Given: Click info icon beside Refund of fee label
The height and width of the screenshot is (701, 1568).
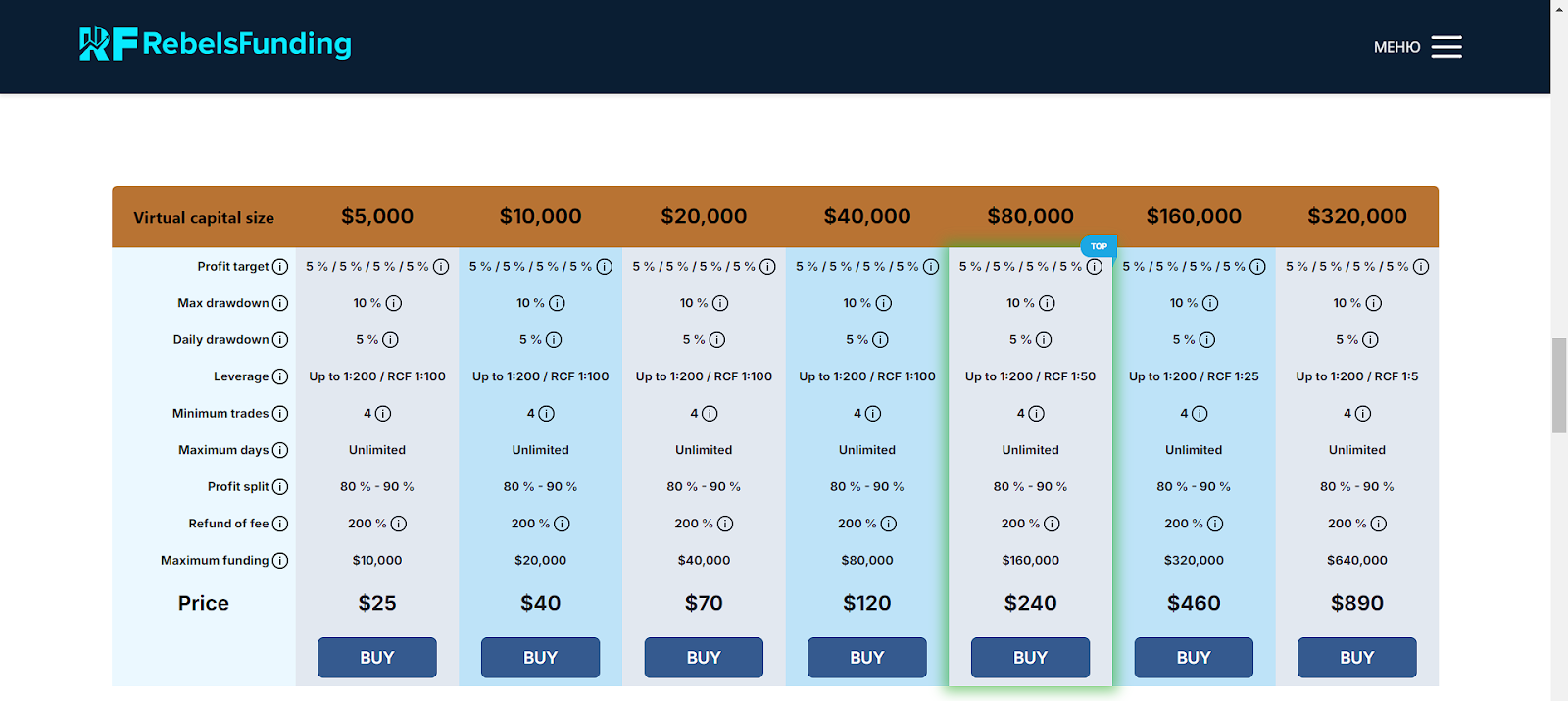Looking at the screenshot, I should point(280,524).
